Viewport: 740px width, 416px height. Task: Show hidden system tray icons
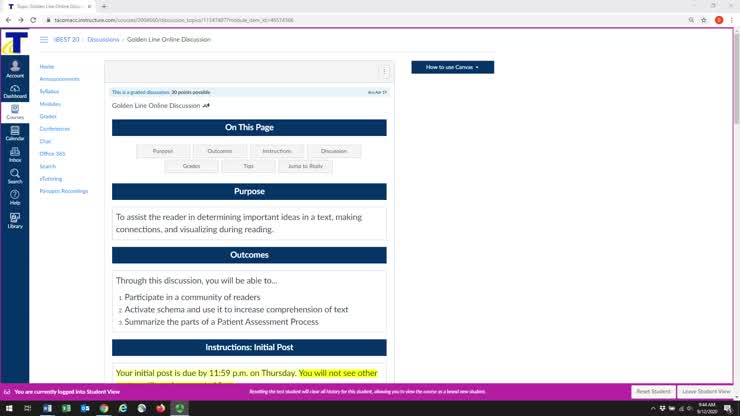point(653,408)
